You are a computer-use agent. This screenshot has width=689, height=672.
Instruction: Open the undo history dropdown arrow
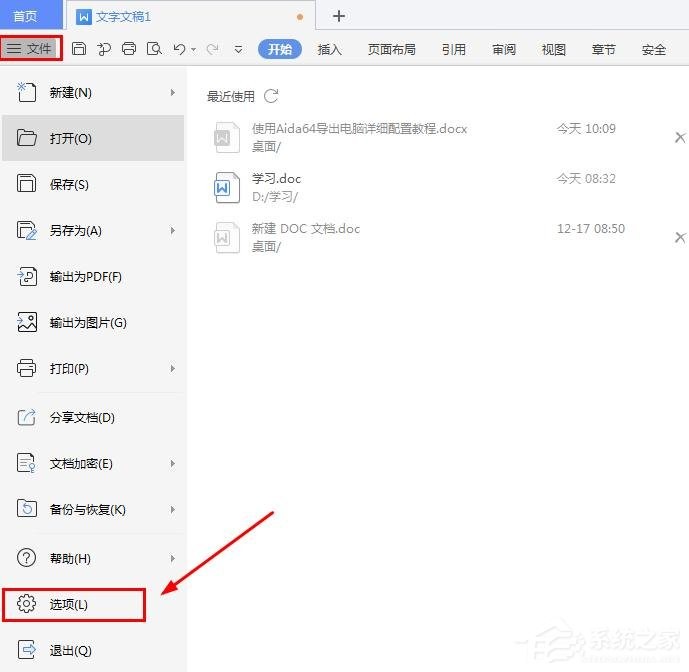pyautogui.click(x=193, y=50)
